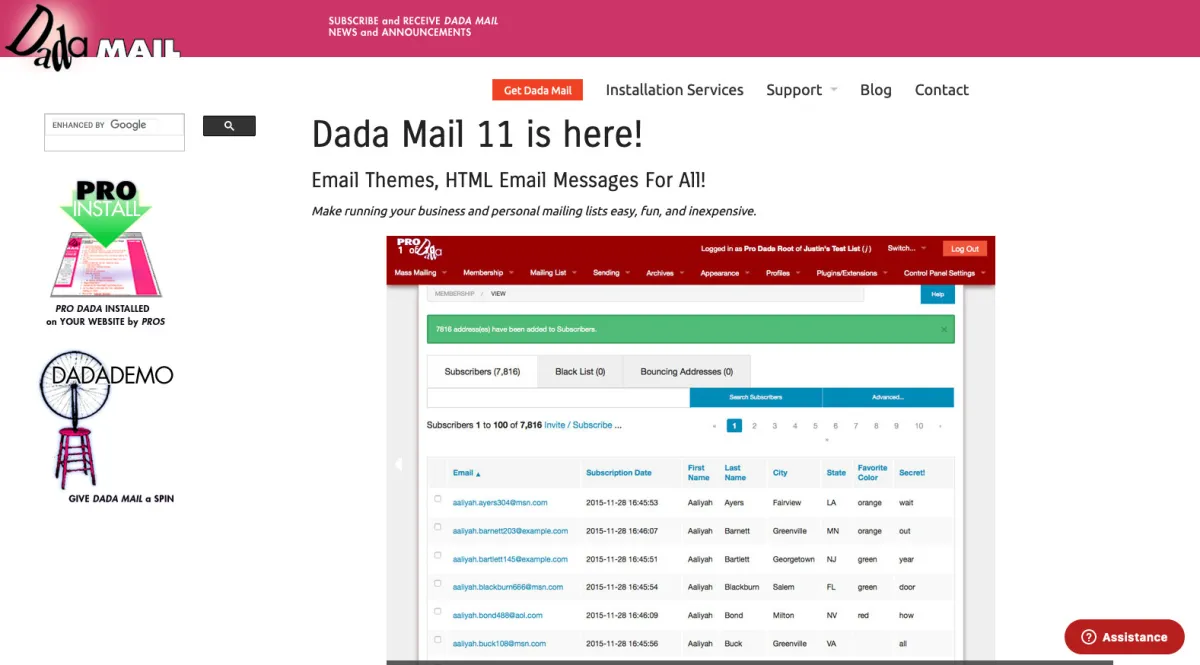The image size is (1200, 665).
Task: Go to page 2 of subscribers
Action: pyautogui.click(x=754, y=426)
